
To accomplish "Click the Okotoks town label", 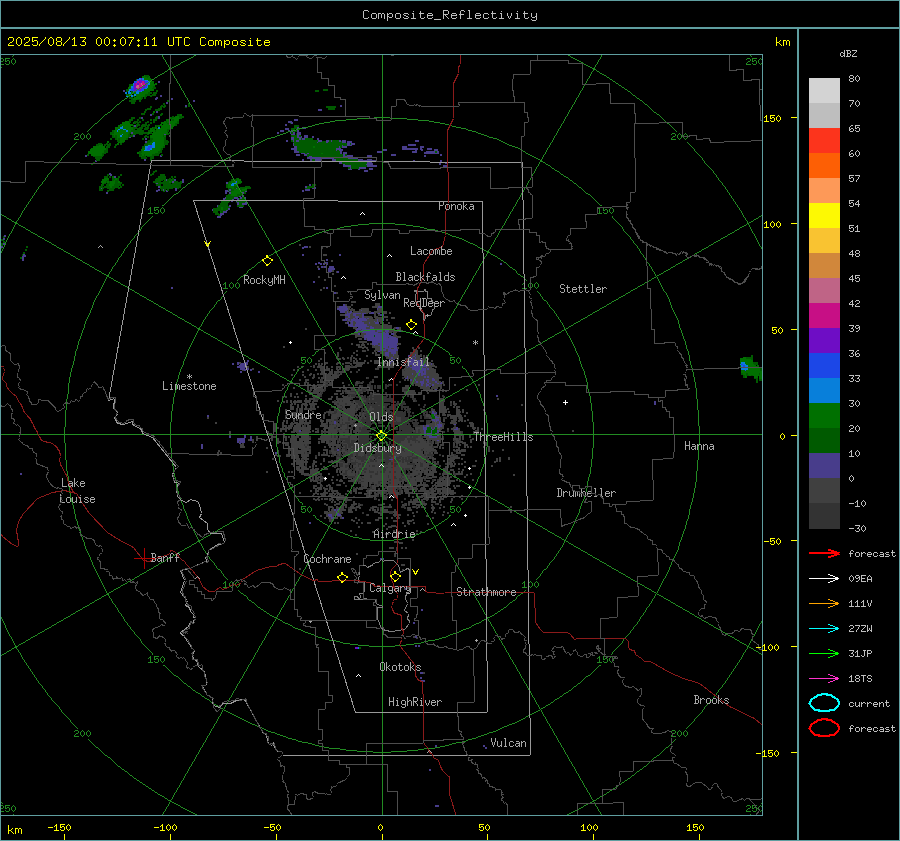I will click(400, 666).
